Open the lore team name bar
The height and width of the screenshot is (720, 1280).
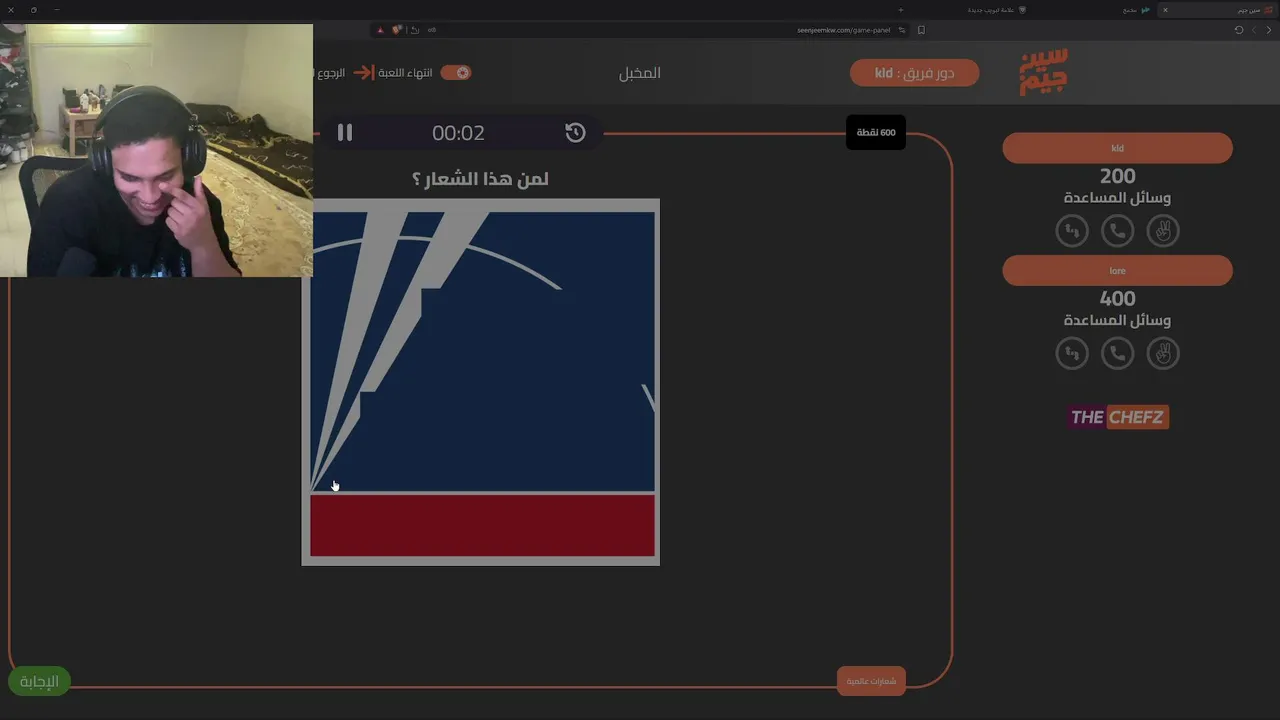coord(1117,270)
